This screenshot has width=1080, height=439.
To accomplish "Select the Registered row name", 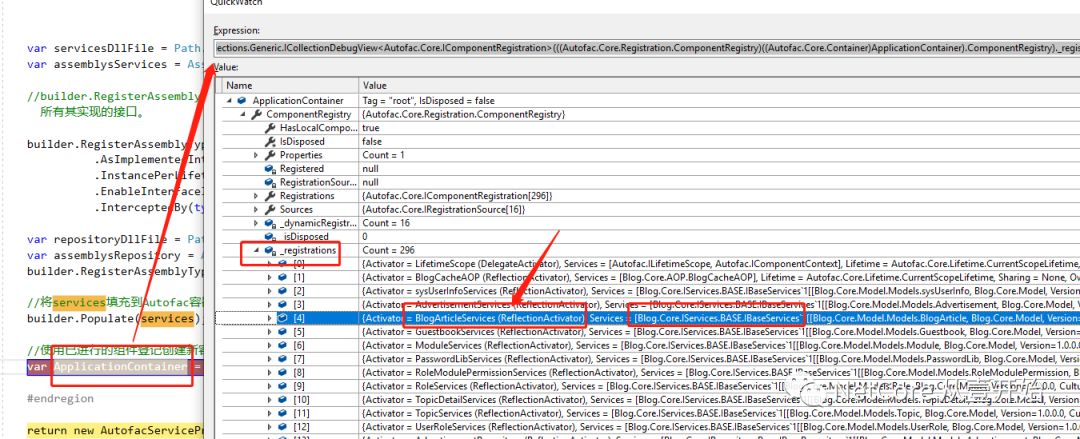I will pos(302,169).
